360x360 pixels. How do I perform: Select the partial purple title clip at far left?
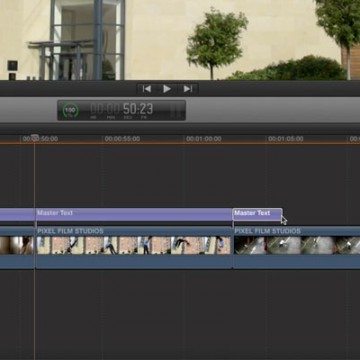[x=17, y=215]
